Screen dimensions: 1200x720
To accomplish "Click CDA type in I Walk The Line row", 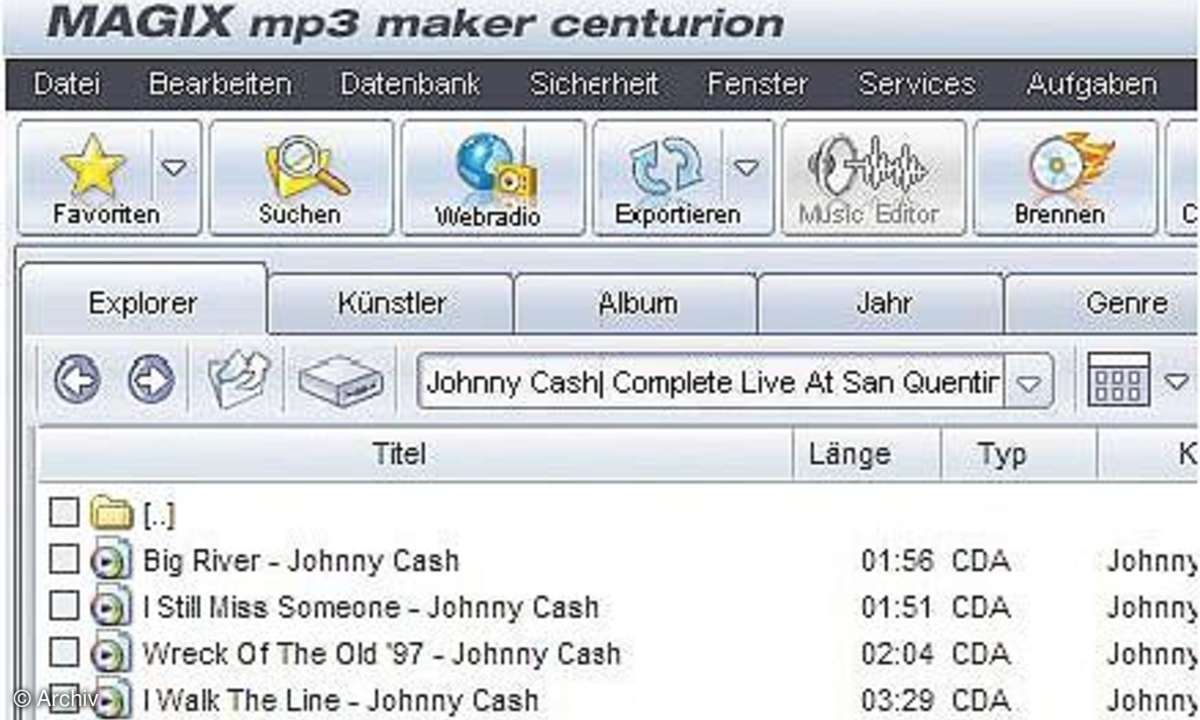I will click(980, 700).
